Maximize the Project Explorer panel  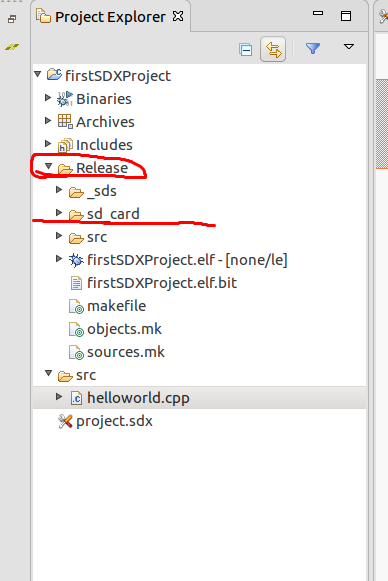coord(346,16)
